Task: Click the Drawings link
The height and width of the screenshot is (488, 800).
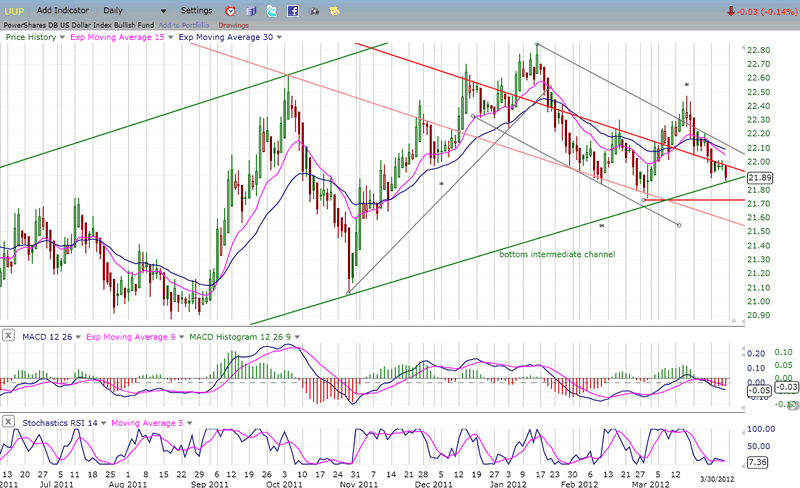Action: [233, 24]
